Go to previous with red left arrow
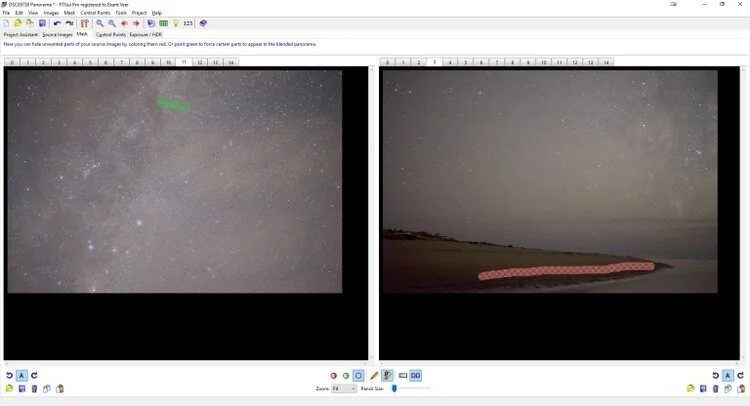This screenshot has height=406, width=750. [124, 23]
